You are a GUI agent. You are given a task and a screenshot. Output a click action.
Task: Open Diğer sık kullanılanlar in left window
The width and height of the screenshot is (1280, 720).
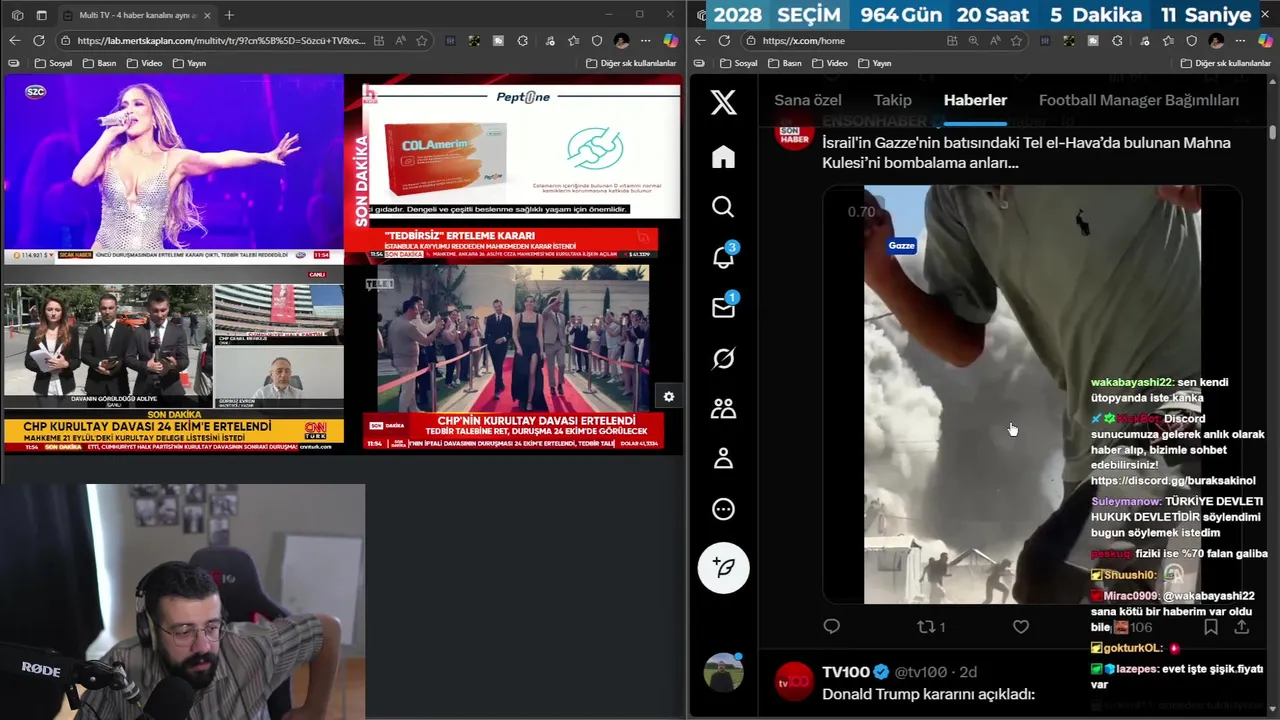click(x=631, y=63)
